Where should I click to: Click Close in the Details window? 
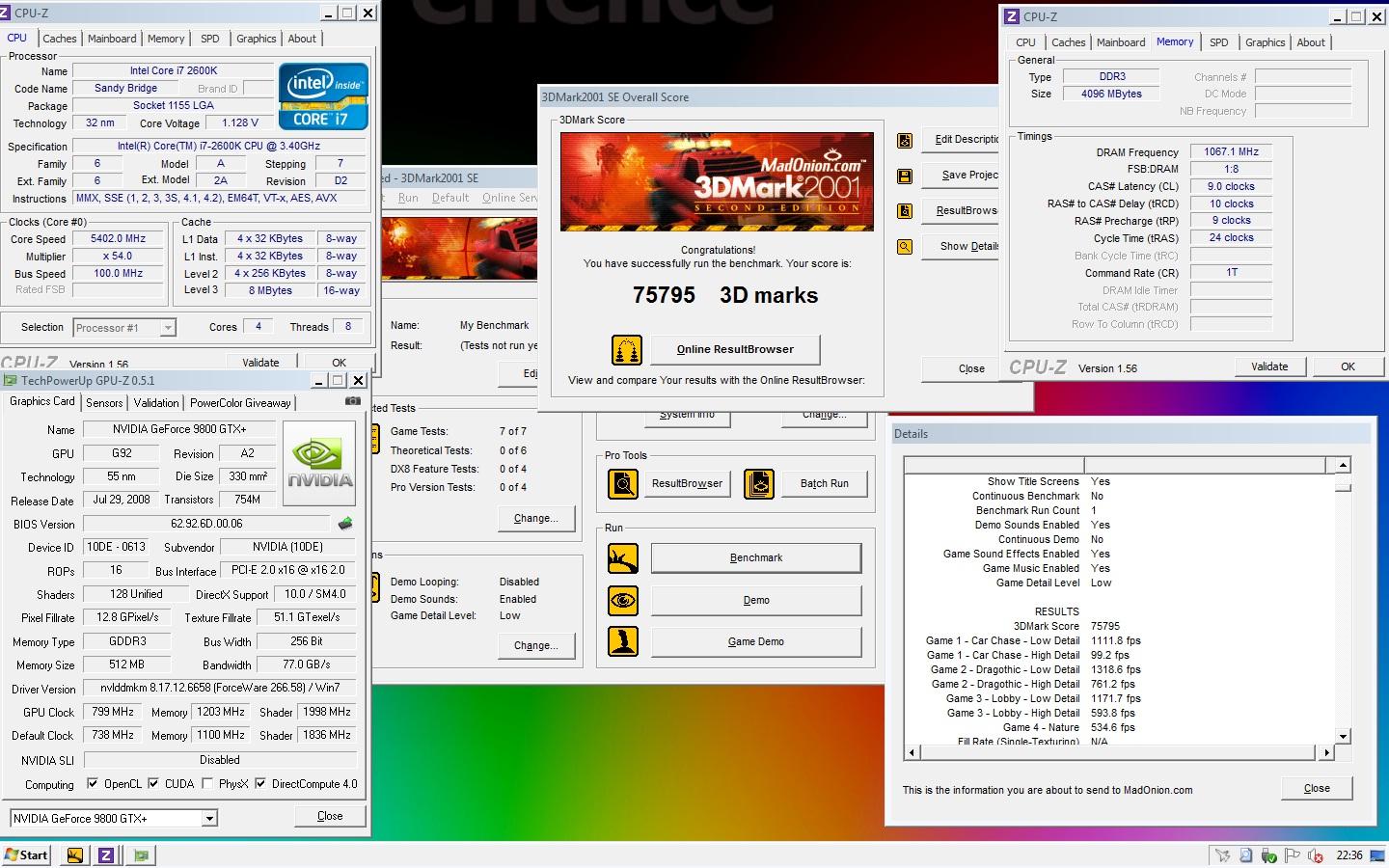point(1317,788)
